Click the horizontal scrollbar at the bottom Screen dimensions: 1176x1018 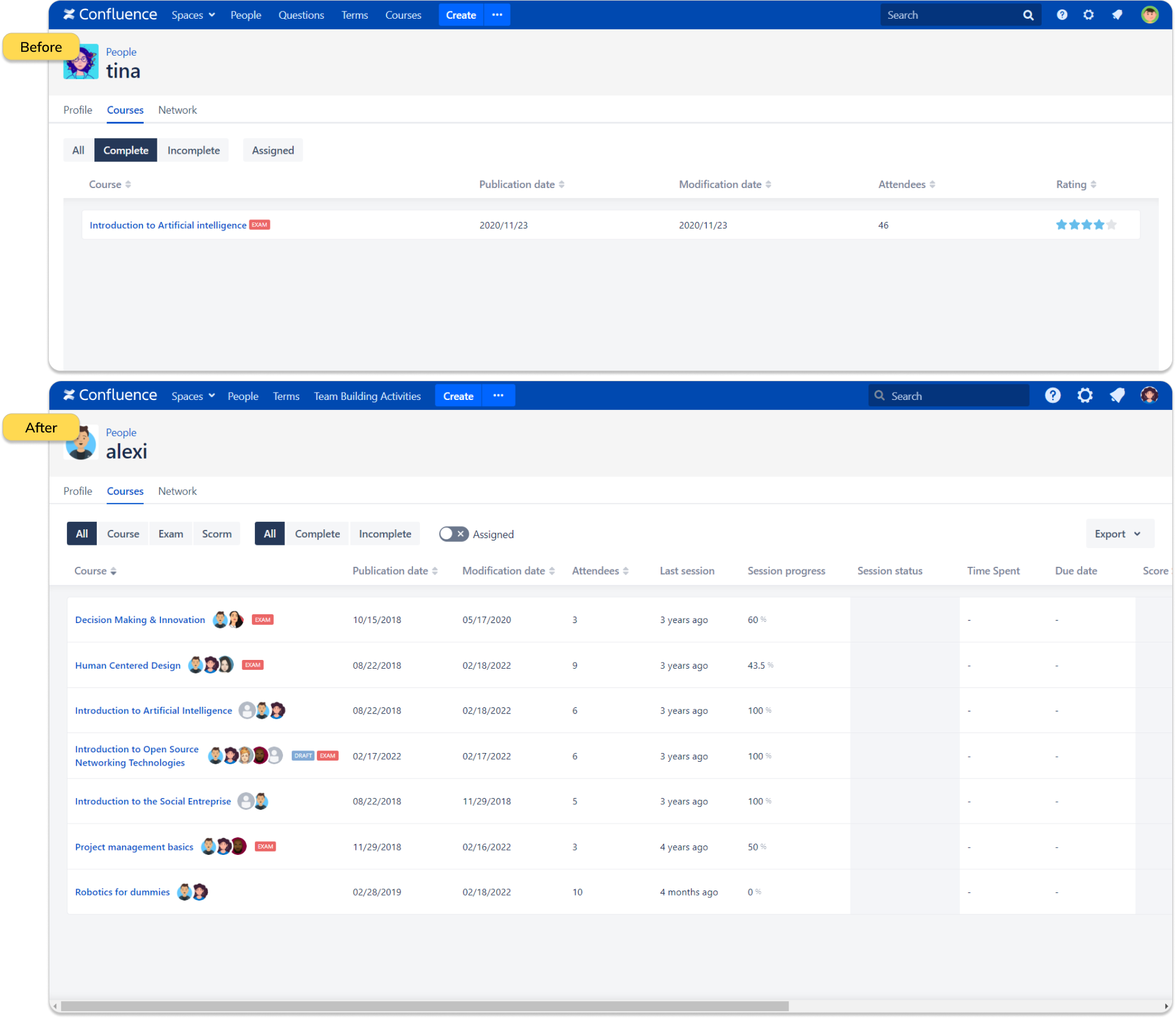pyautogui.click(x=425, y=1006)
